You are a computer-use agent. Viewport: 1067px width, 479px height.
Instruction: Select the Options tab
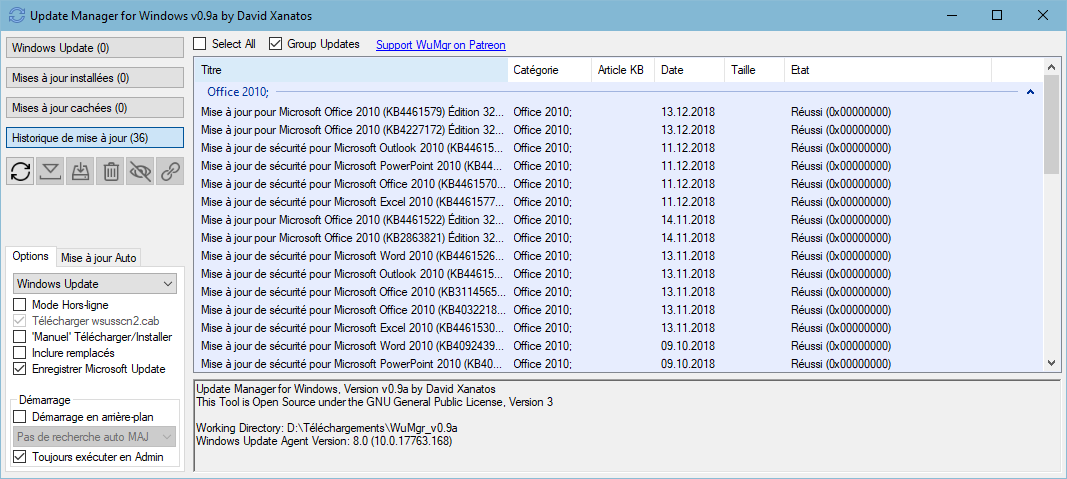click(x=31, y=257)
